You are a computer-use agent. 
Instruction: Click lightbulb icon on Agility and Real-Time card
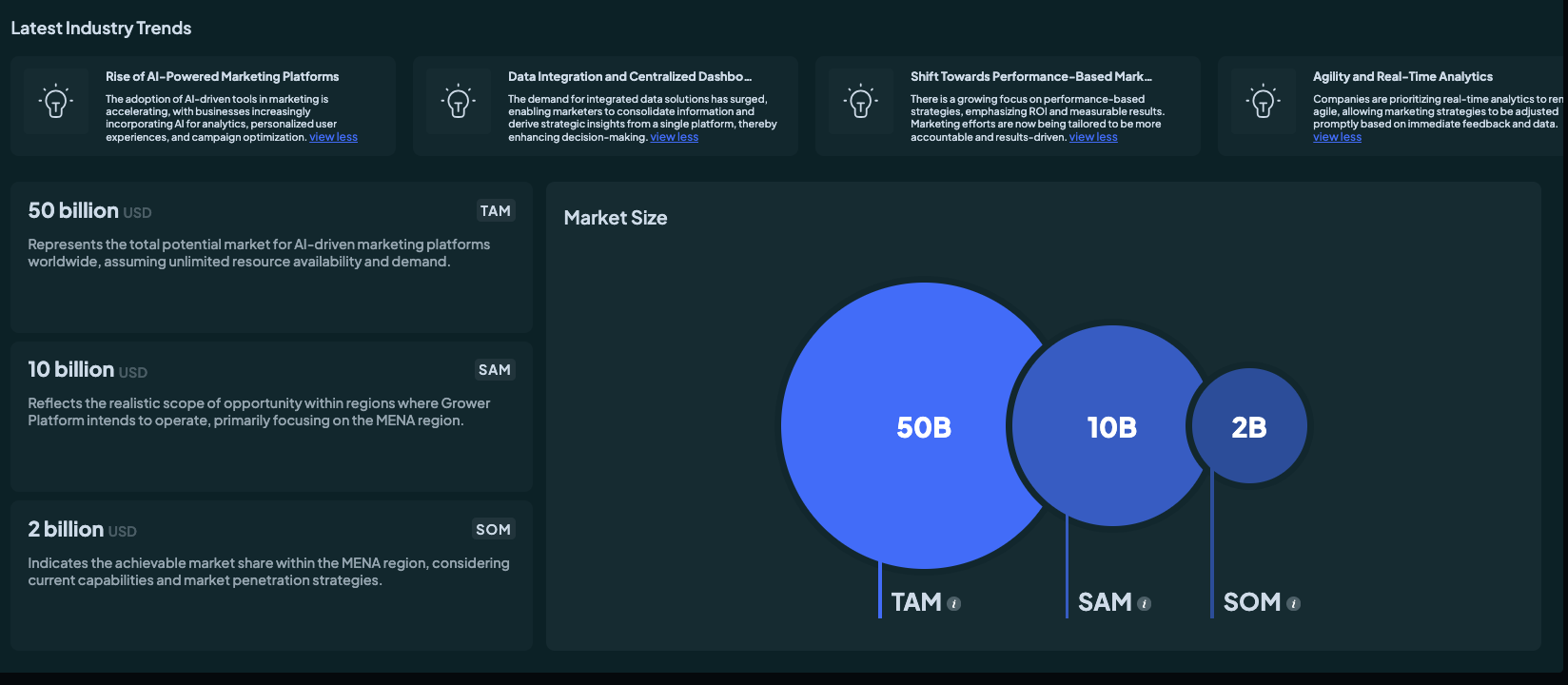[x=1264, y=101]
